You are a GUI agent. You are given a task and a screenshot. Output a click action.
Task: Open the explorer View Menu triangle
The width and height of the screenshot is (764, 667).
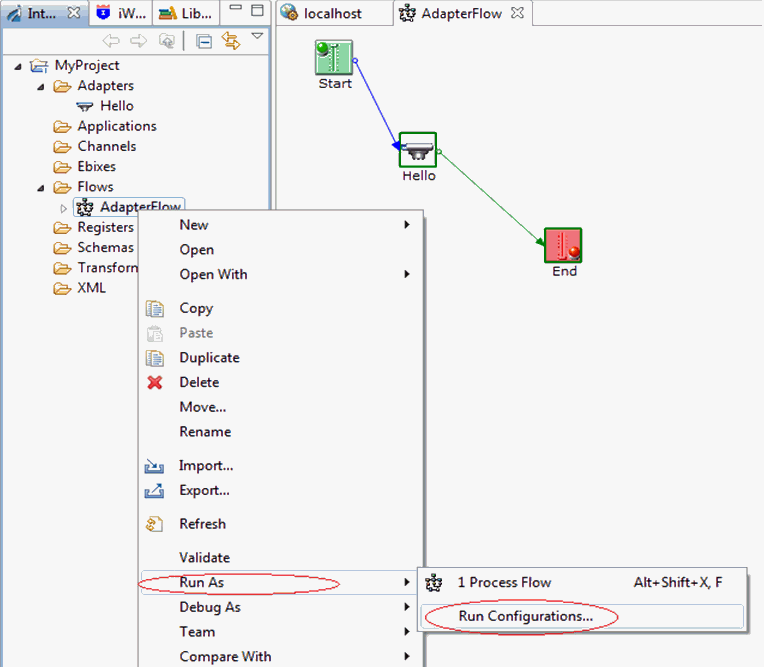point(257,36)
